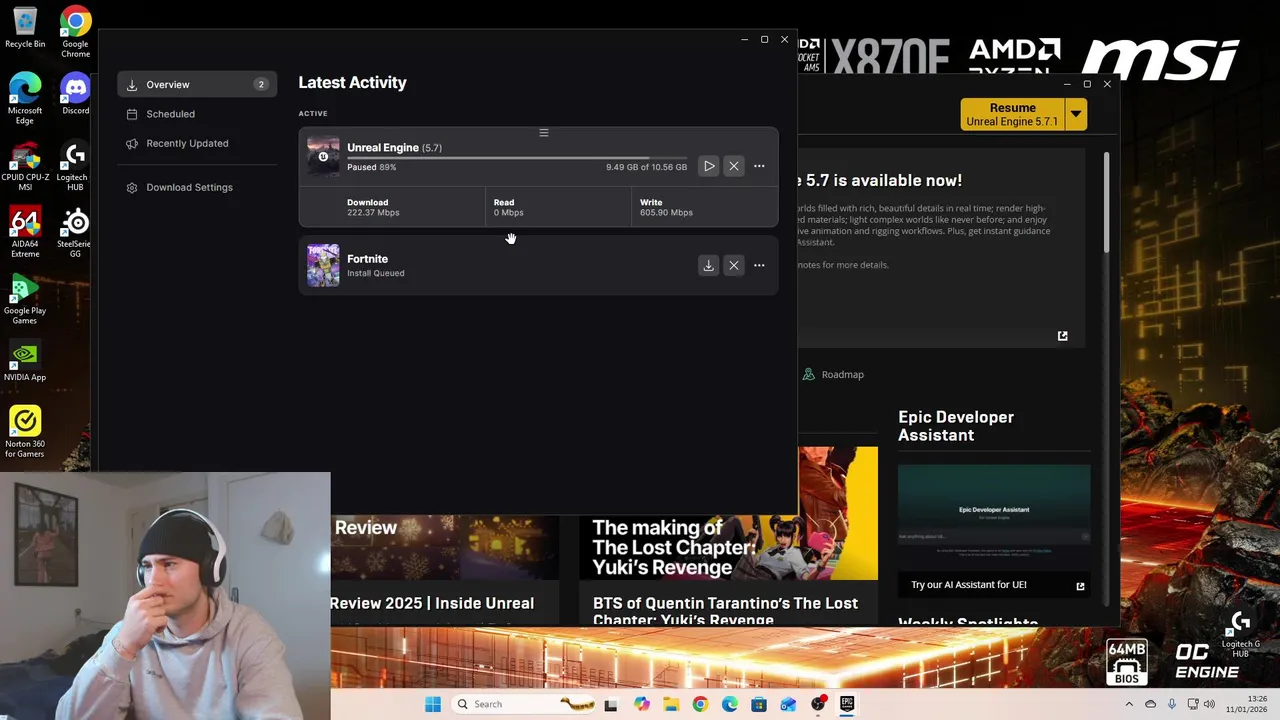Open Norton 360 for Gamers icon
1280x720 pixels.
25,431
